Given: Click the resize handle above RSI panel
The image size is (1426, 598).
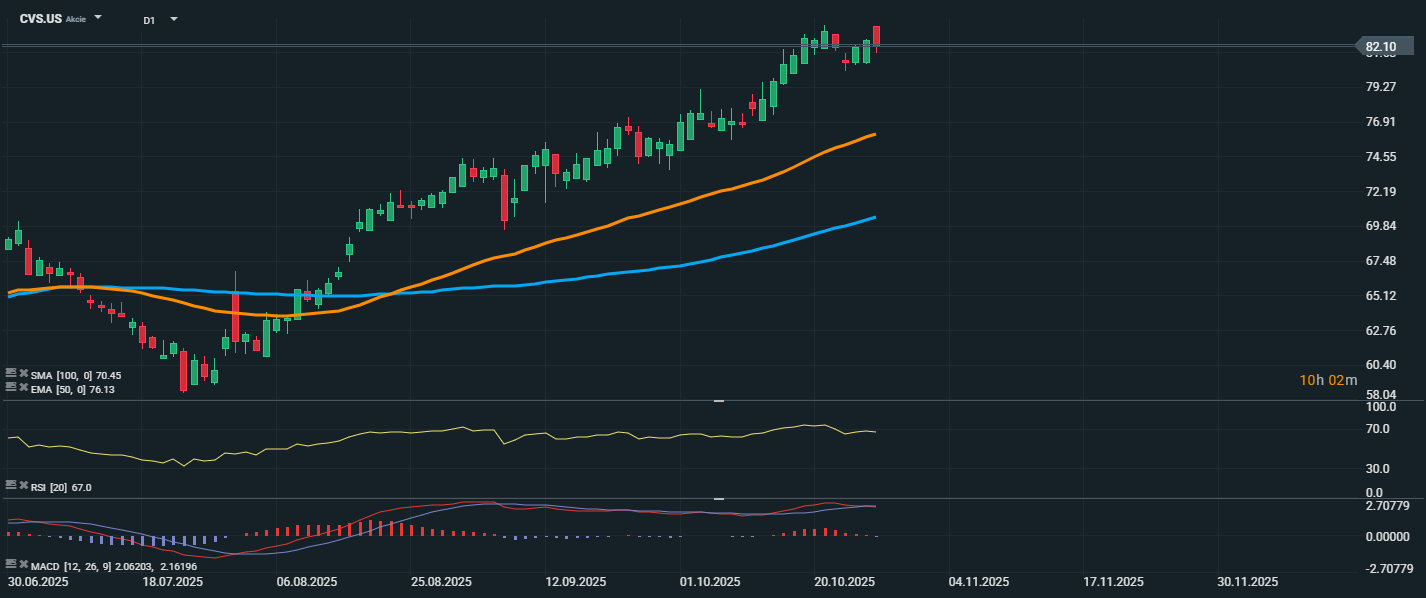Looking at the screenshot, I should point(718,401).
